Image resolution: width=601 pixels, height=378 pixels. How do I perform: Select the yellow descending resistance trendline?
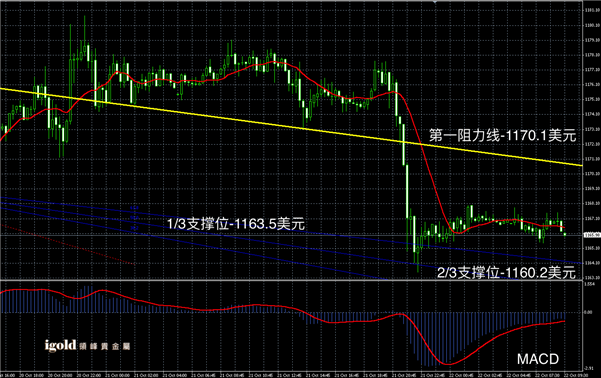(x=291, y=127)
